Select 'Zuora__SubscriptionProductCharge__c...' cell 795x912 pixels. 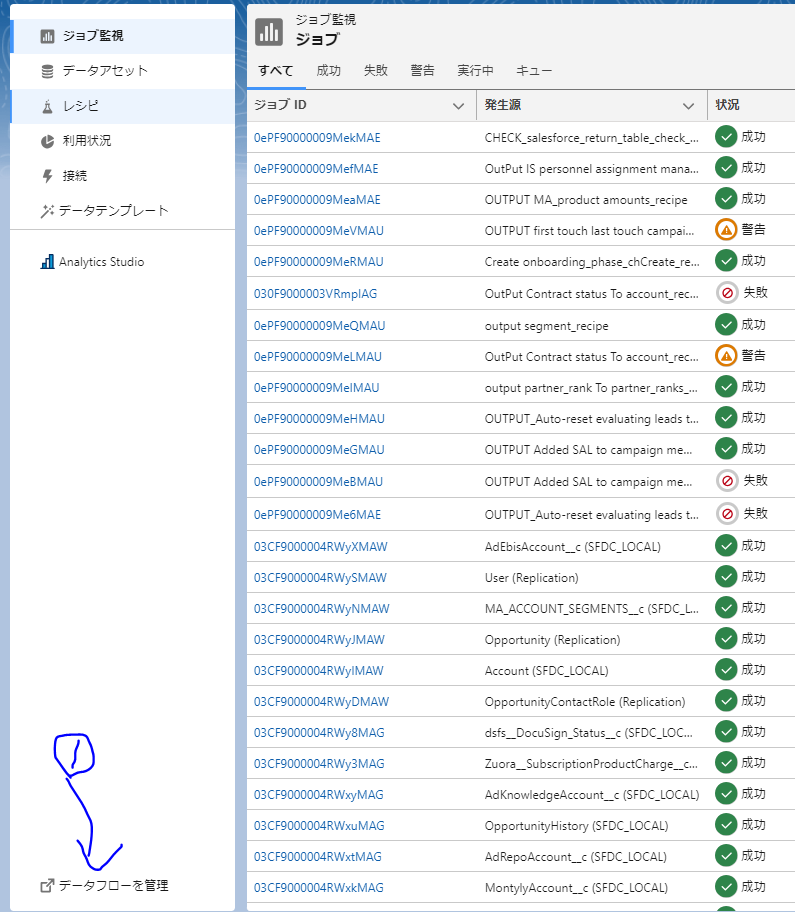[x=591, y=764]
